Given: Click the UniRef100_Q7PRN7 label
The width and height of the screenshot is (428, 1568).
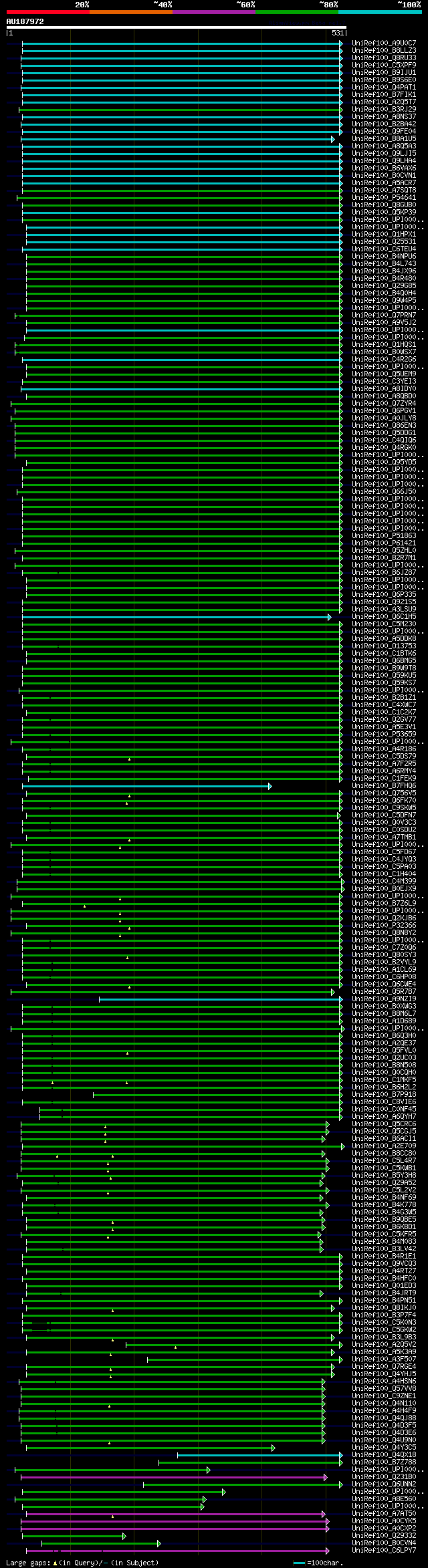Looking at the screenshot, I should coord(384,315).
